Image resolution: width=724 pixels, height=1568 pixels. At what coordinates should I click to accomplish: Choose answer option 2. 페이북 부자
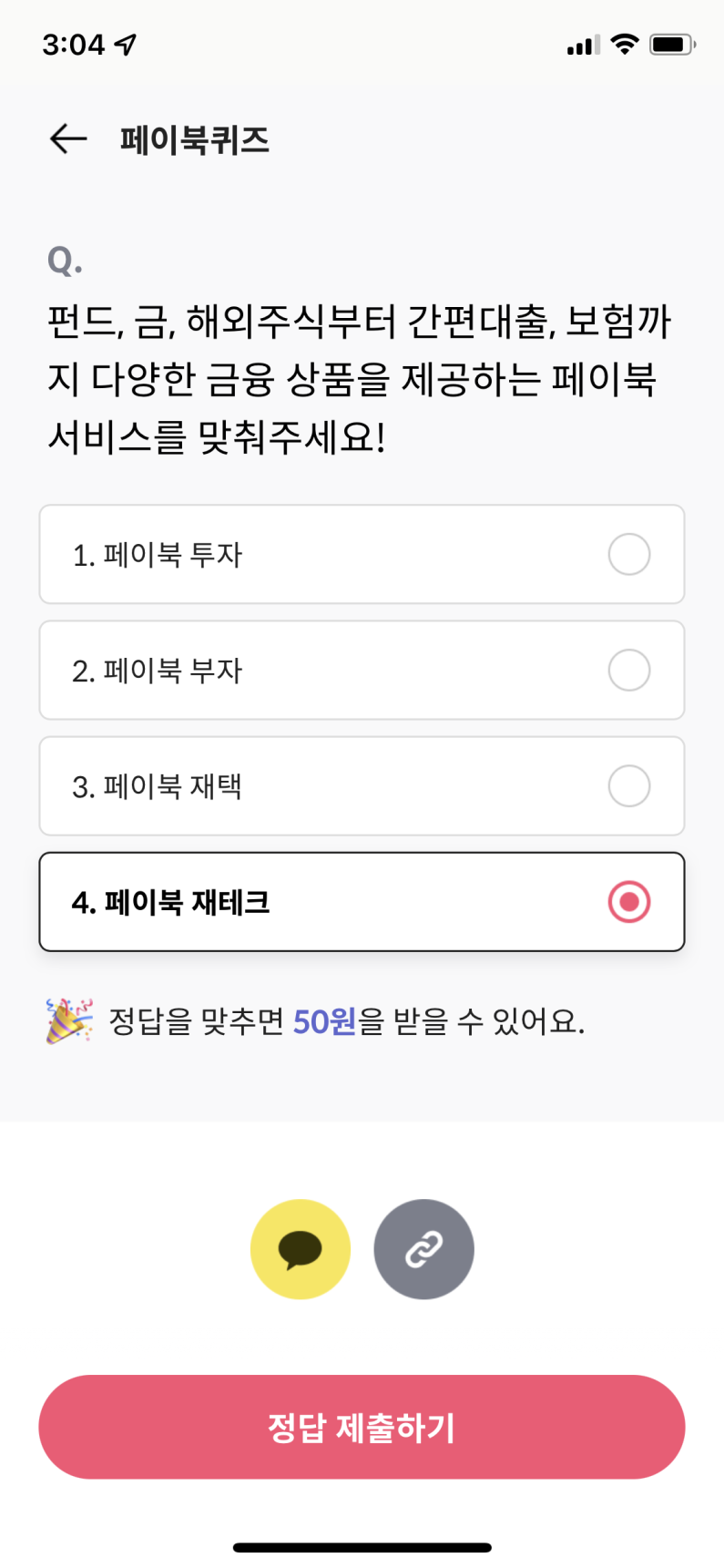pyautogui.click(x=362, y=671)
